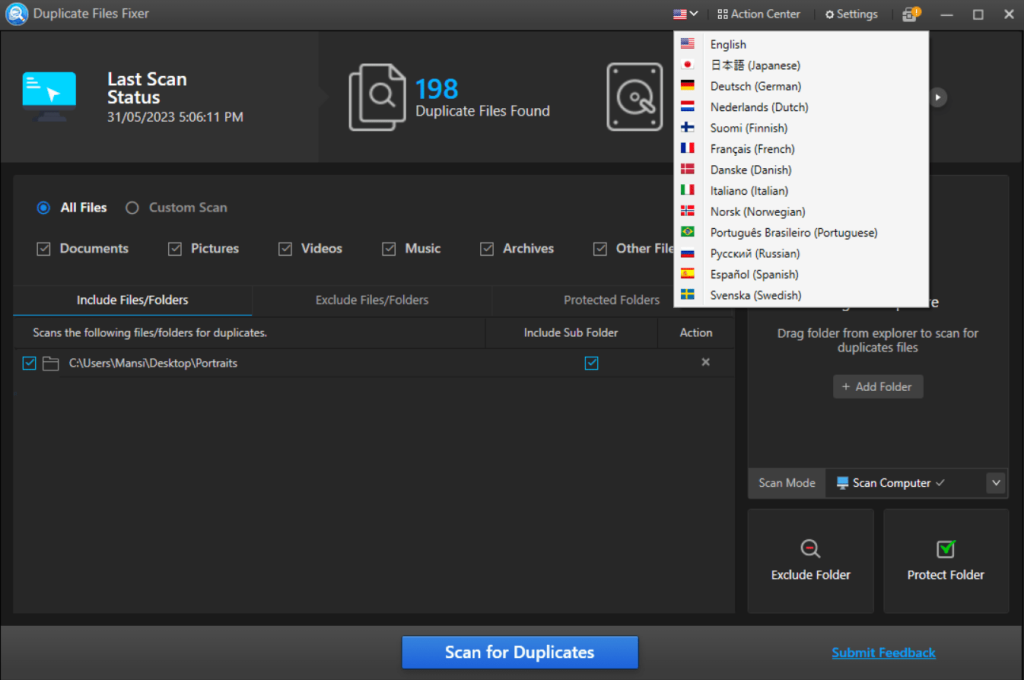Select Suomi (Finnish) language
Viewport: 1024px width, 680px height.
click(801, 127)
